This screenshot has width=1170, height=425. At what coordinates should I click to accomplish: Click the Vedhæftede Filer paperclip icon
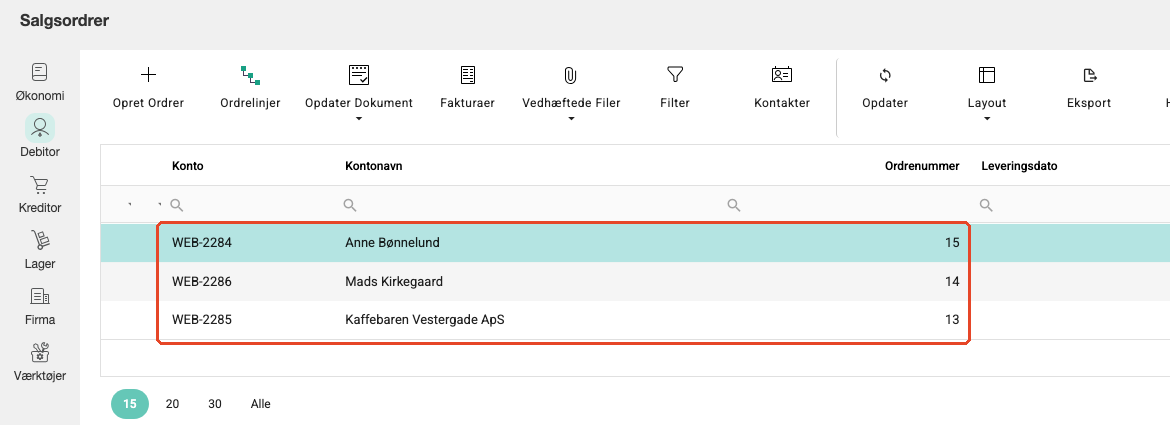coord(571,75)
